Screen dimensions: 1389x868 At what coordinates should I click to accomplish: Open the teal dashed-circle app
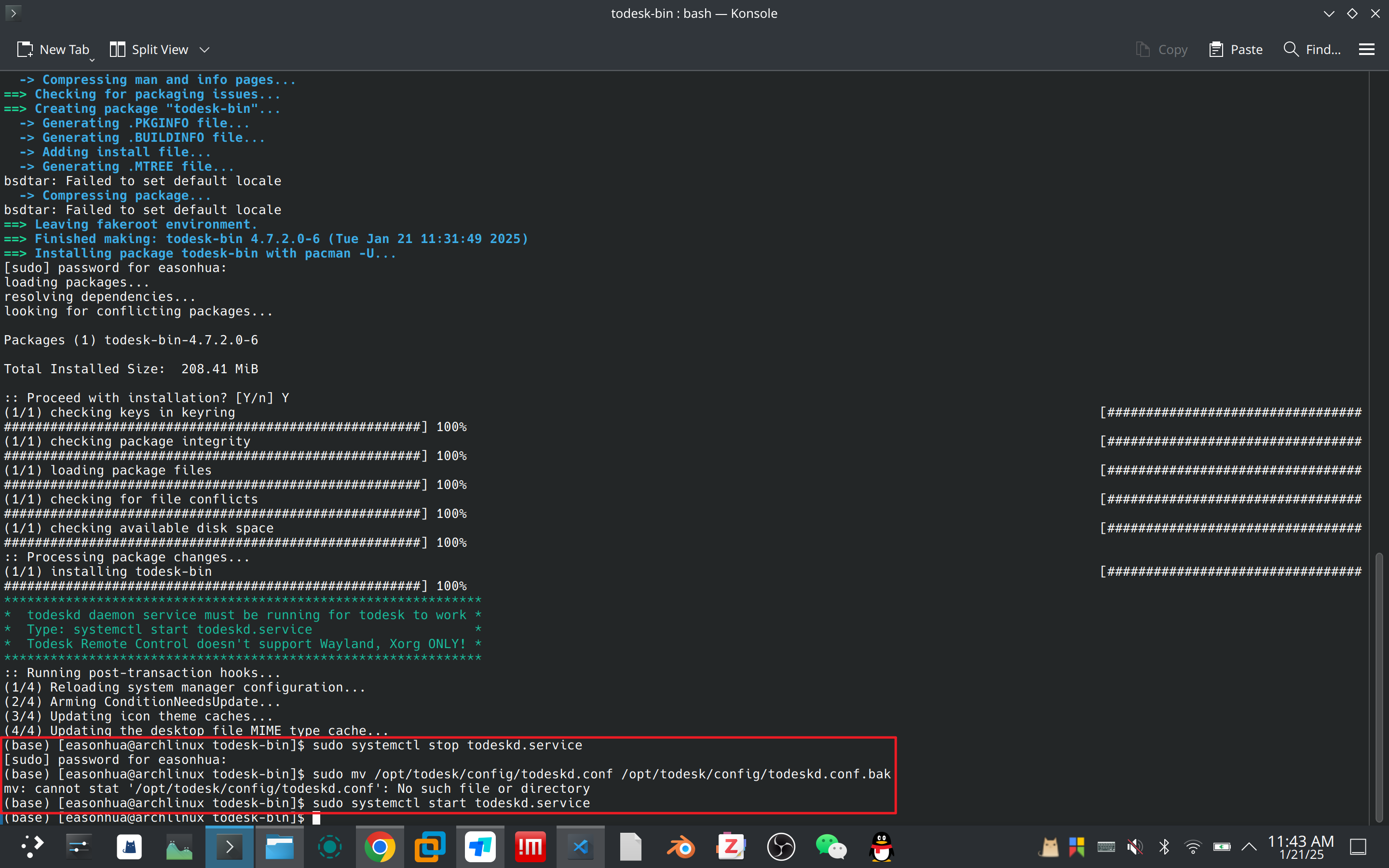coord(330,847)
